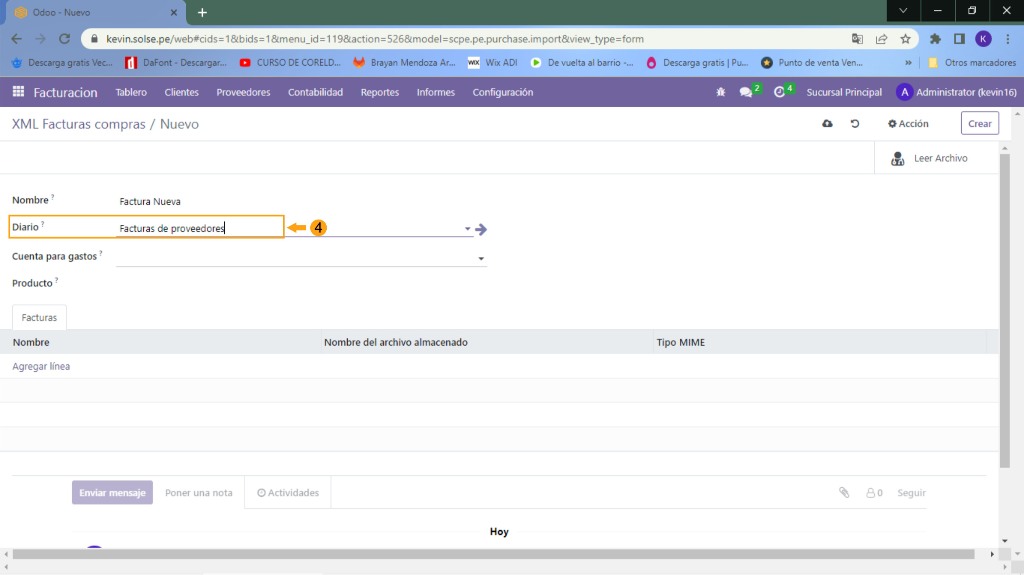Click the debug bug icon

pyautogui.click(x=720, y=92)
